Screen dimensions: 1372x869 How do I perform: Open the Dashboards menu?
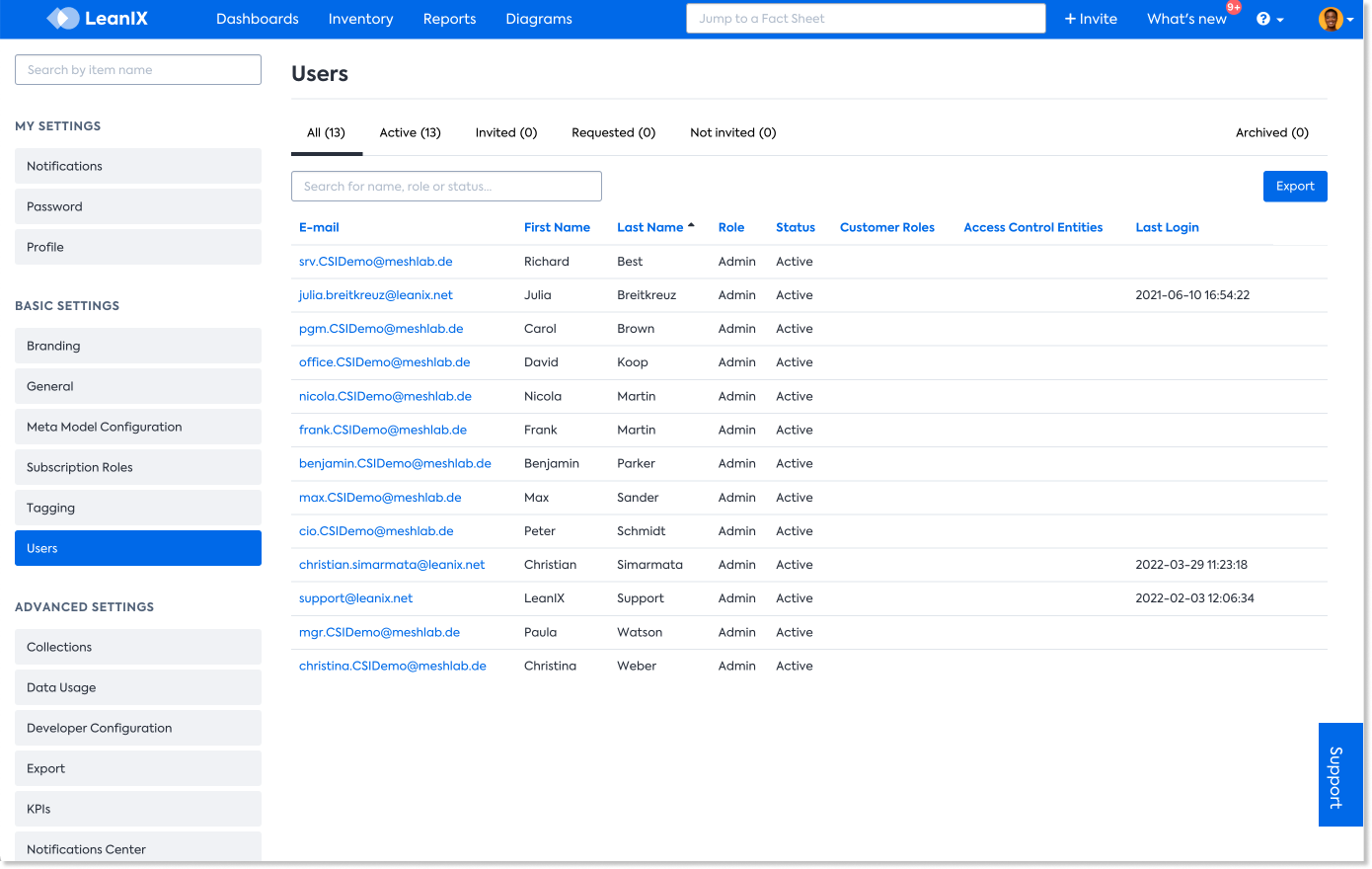click(x=258, y=19)
